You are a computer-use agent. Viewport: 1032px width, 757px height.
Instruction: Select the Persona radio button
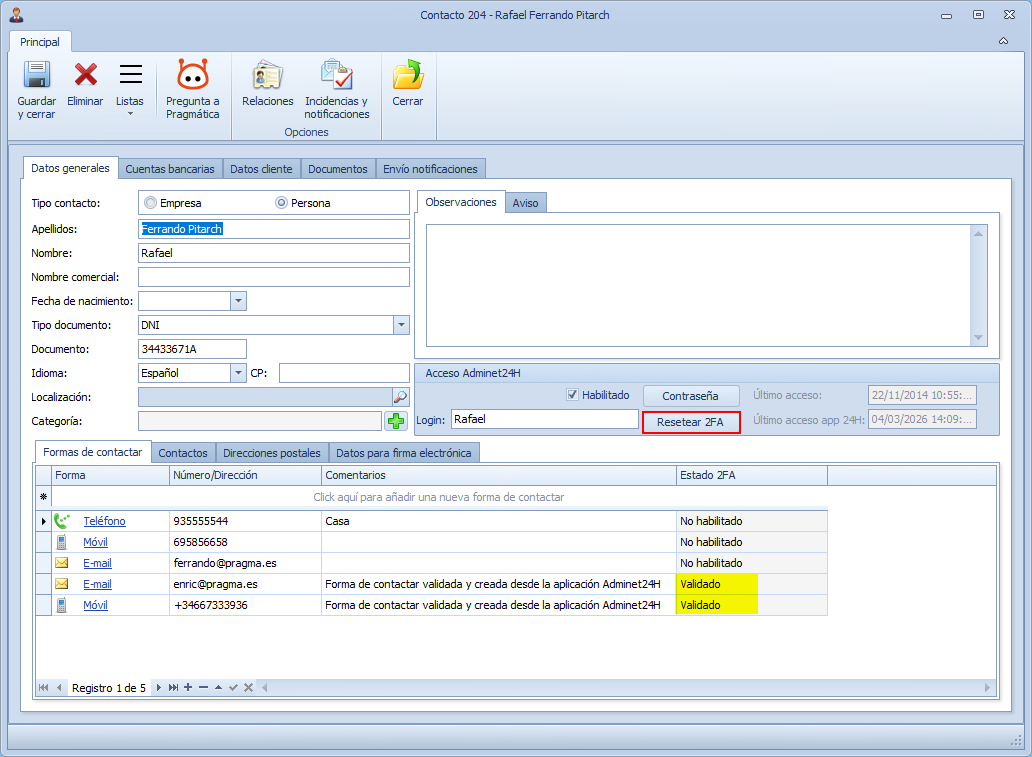tap(282, 203)
